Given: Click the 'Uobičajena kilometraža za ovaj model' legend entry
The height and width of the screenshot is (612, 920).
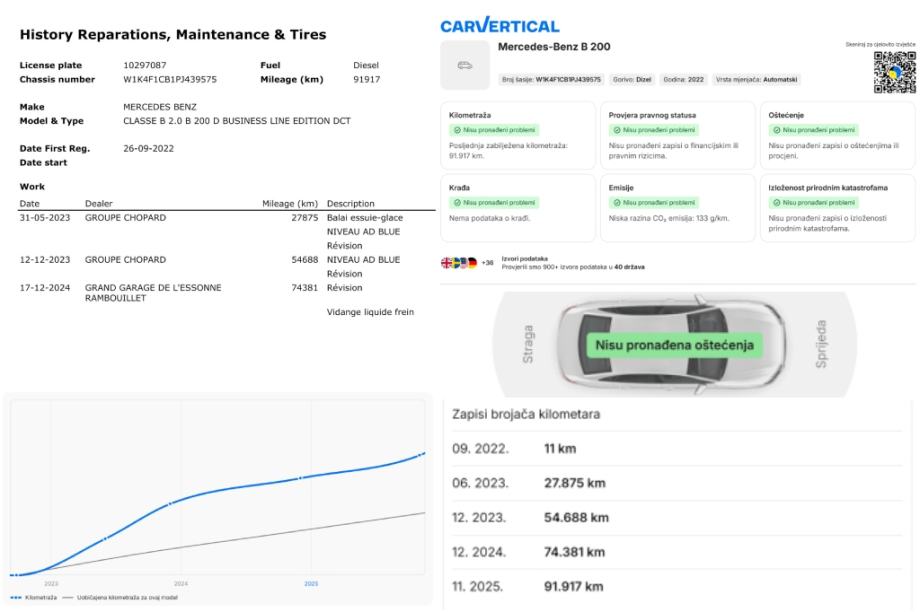Looking at the screenshot, I should [x=120, y=598].
